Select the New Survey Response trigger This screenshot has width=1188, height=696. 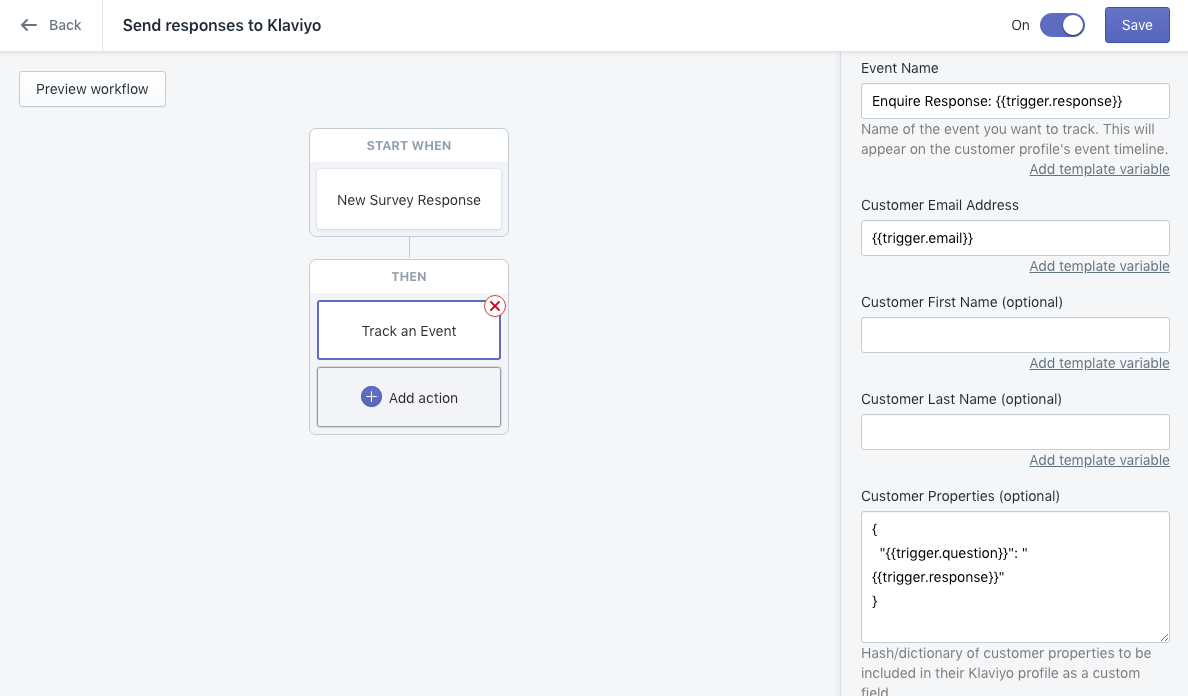[408, 200]
